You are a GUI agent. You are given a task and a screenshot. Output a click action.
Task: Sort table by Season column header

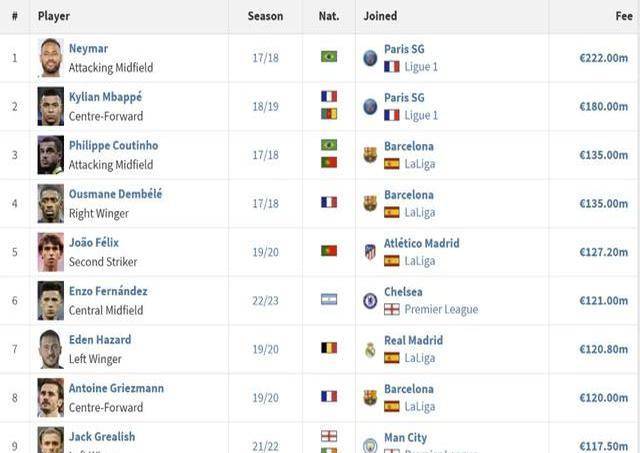[265, 16]
